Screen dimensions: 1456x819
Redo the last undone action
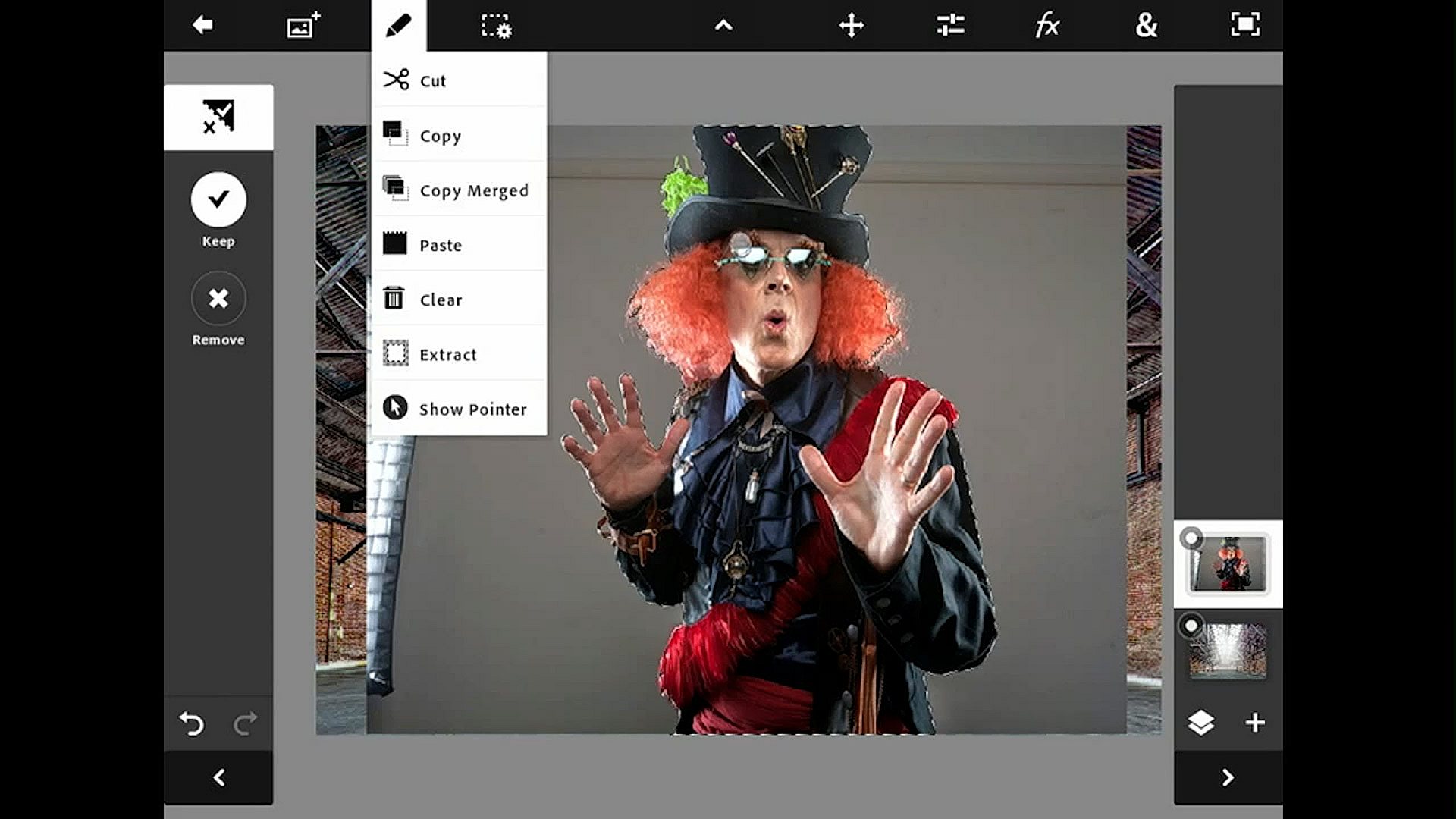[x=245, y=723]
